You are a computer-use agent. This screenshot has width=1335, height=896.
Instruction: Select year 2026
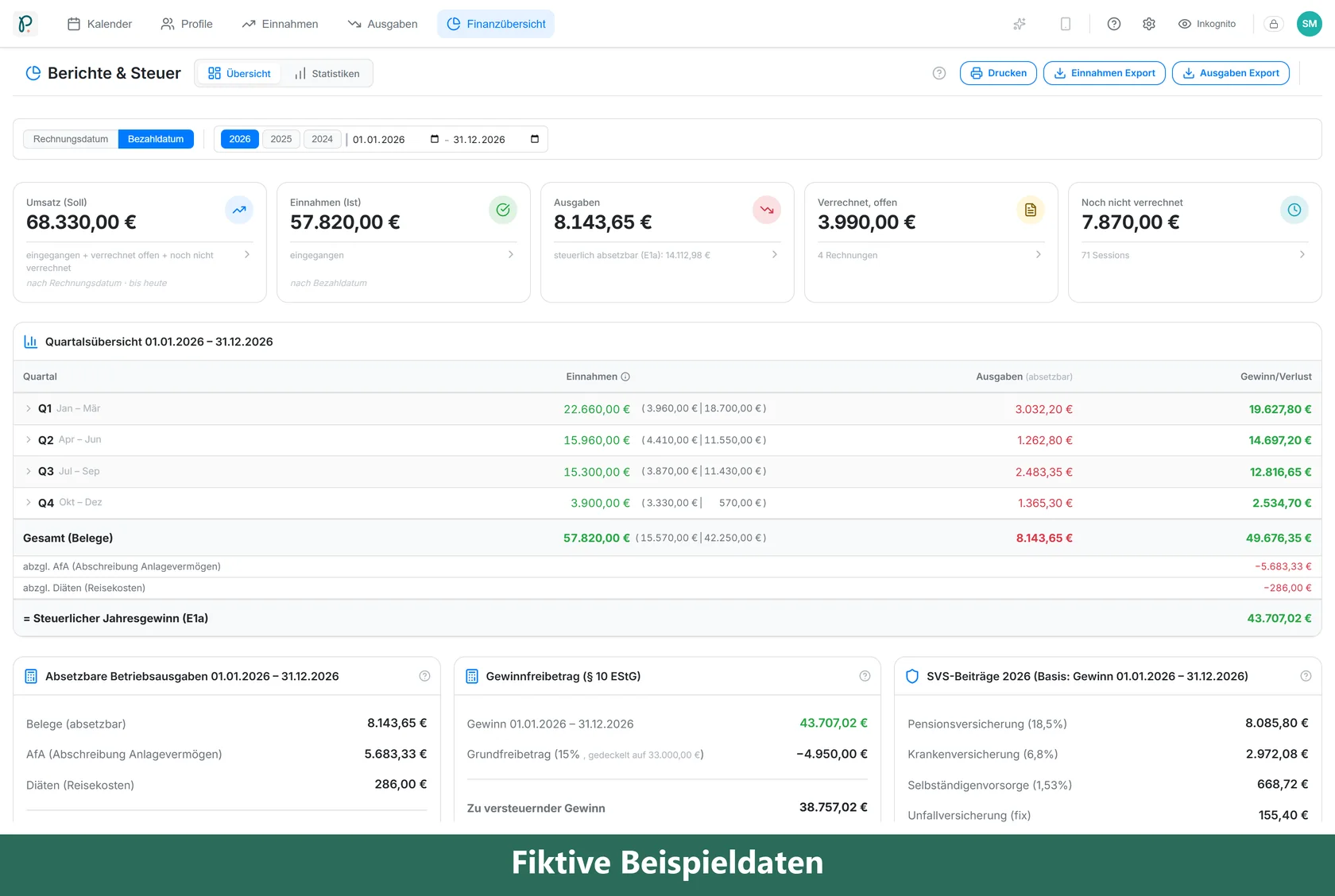tap(240, 139)
